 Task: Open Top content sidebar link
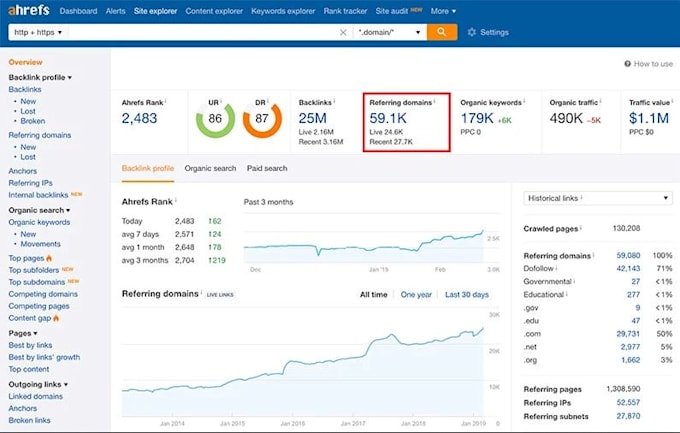coord(29,369)
